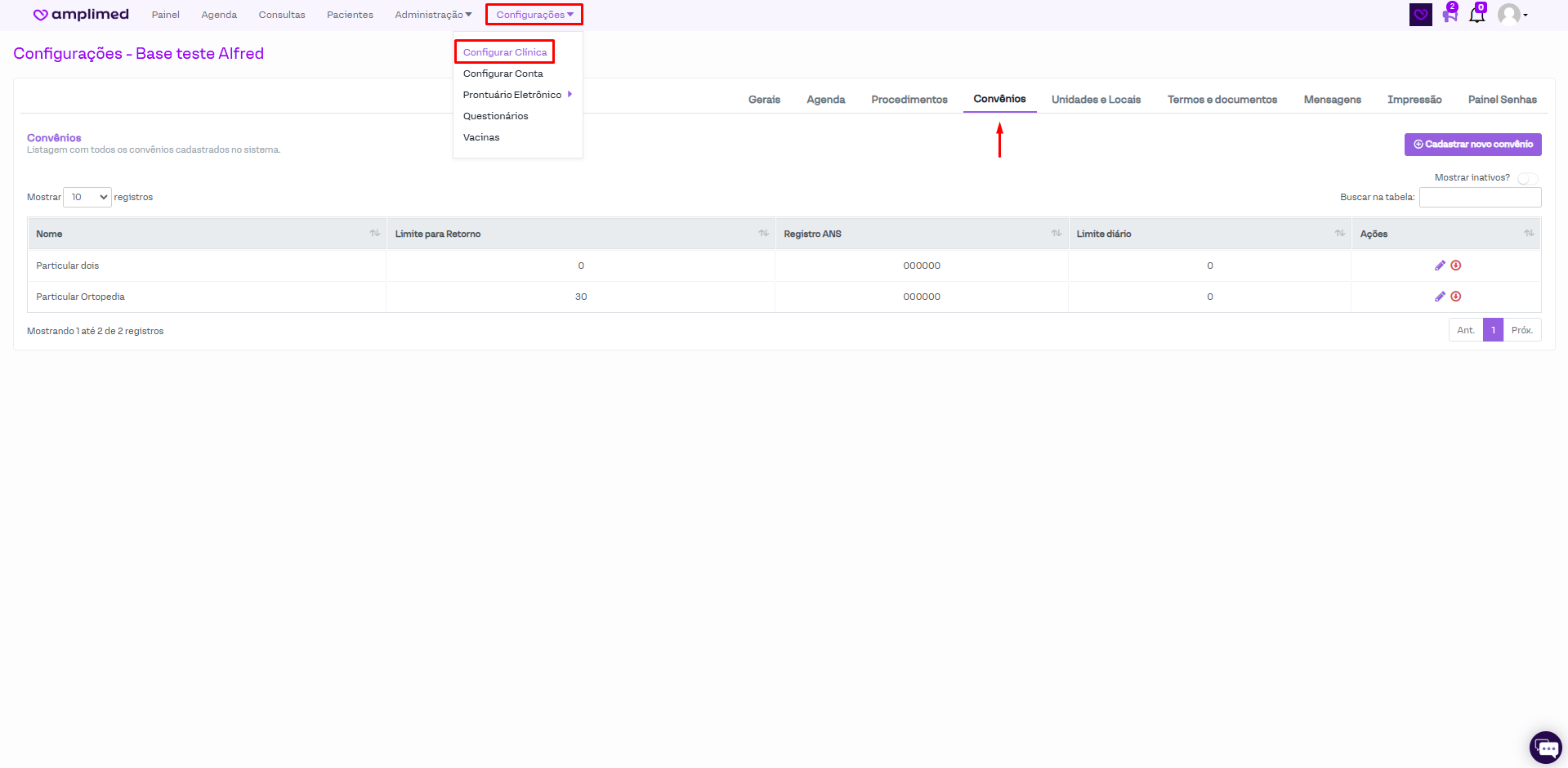The width and height of the screenshot is (1568, 768).
Task: Expand the Administração menu
Action: 433,15
